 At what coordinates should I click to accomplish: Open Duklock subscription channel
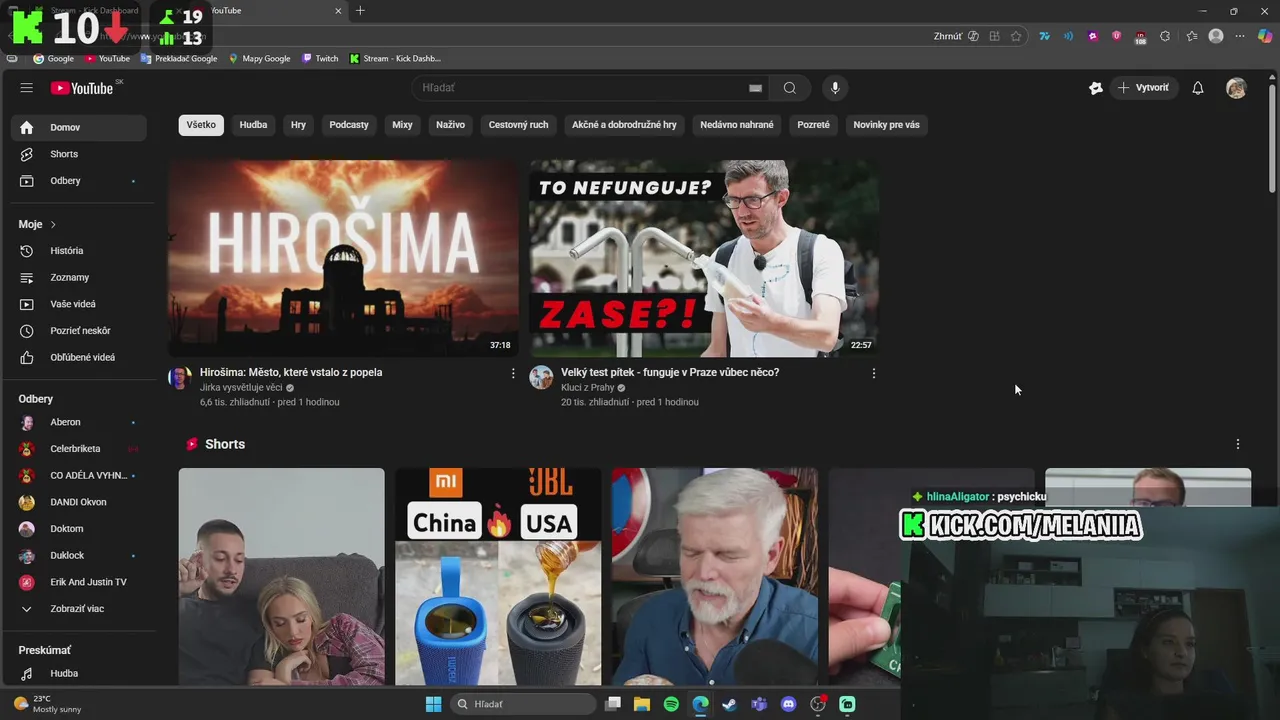click(x=79, y=555)
